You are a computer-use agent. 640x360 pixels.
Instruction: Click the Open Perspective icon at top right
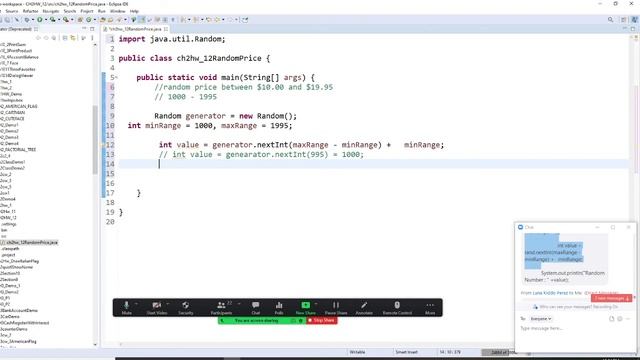pos(624,20)
